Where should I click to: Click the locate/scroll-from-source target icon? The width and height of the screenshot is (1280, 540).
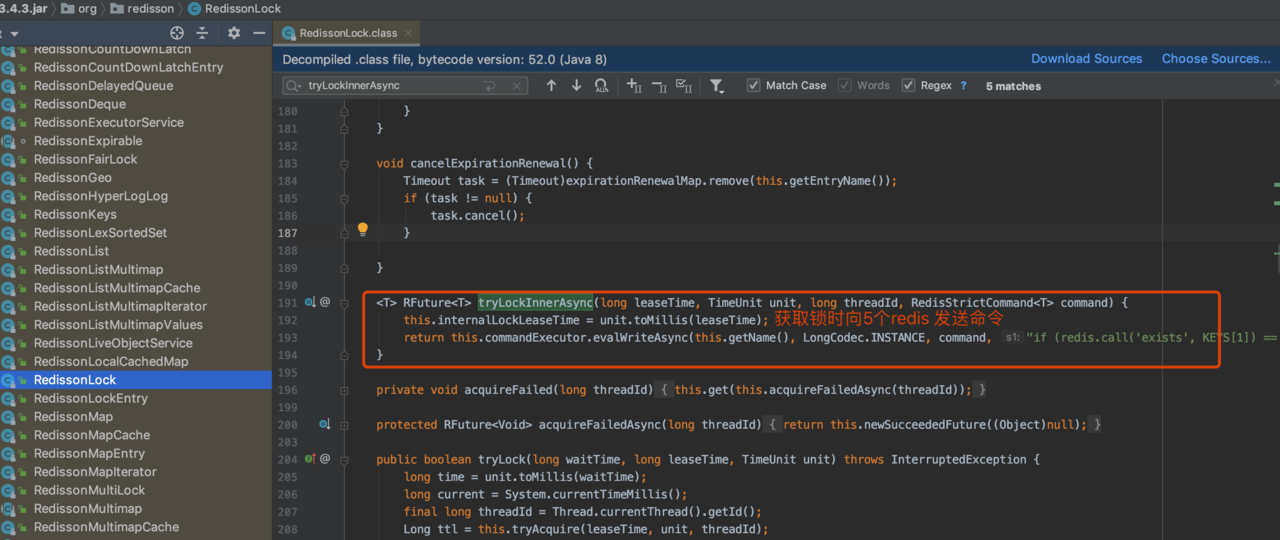click(x=177, y=33)
